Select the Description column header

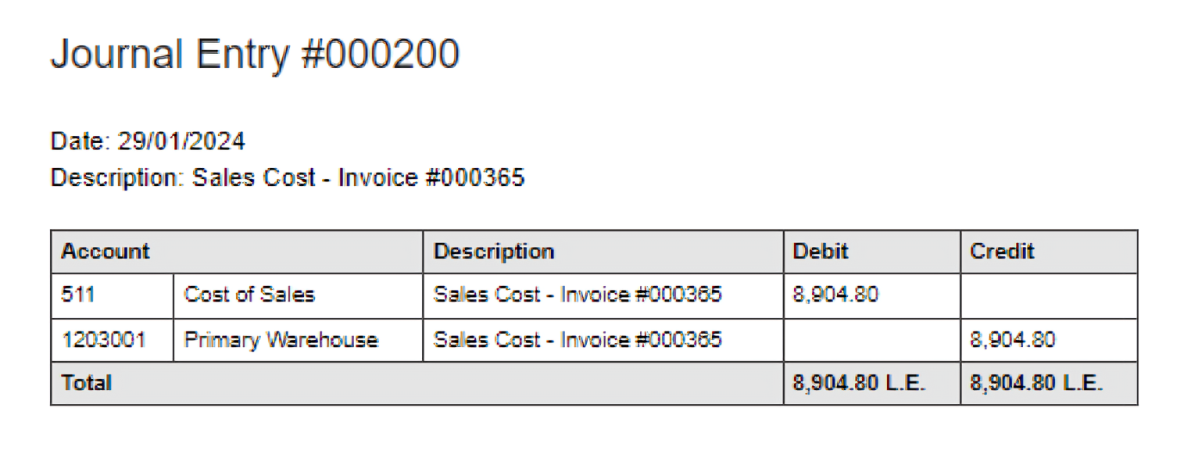[x=494, y=252]
